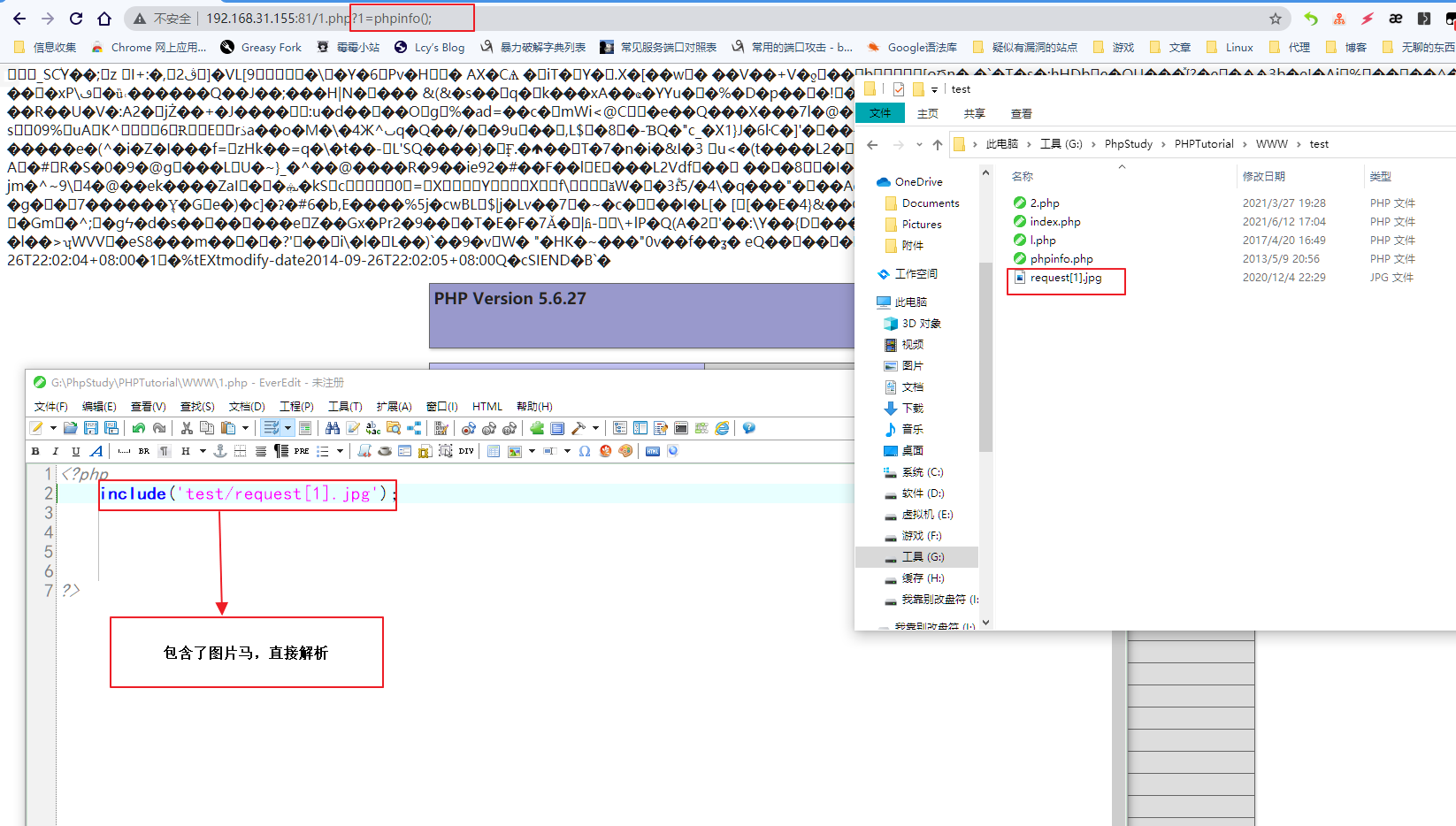Image resolution: width=1456 pixels, height=826 pixels.
Task: Click the Omega special character icon
Action: click(x=585, y=451)
